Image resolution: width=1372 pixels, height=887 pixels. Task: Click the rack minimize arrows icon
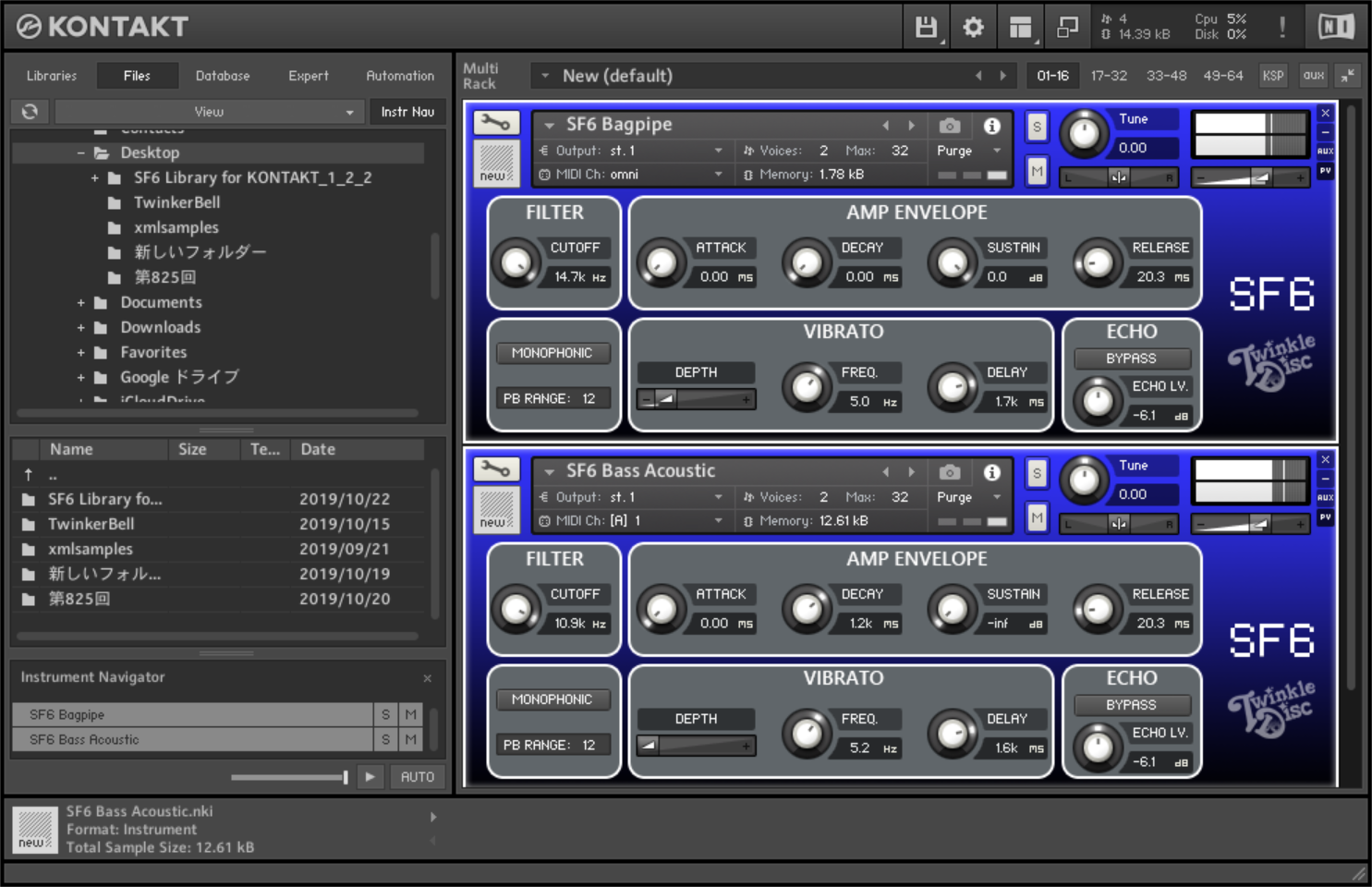coord(1348,76)
